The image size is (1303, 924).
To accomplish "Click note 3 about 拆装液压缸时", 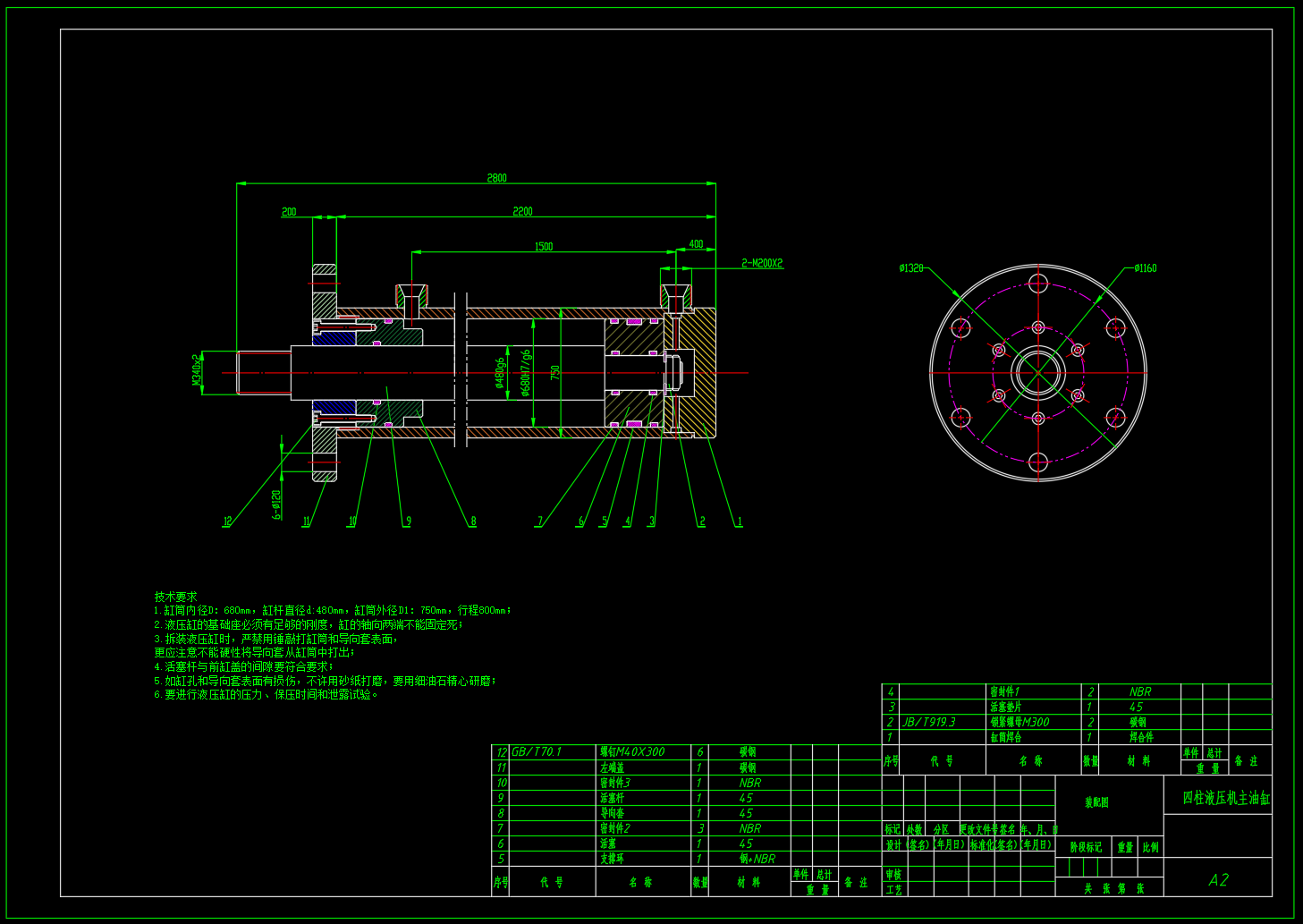I will coord(275,639).
